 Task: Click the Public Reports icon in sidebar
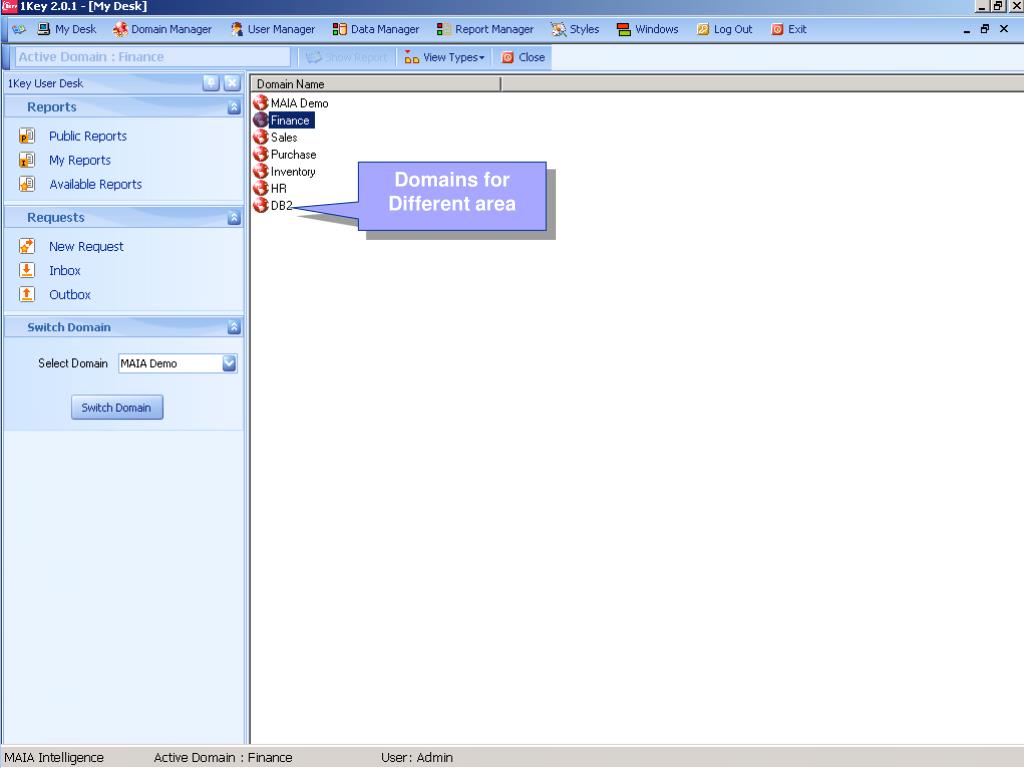(x=28, y=136)
